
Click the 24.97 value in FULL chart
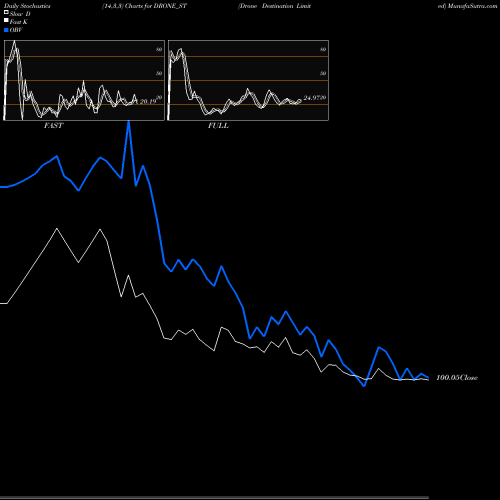(312, 98)
